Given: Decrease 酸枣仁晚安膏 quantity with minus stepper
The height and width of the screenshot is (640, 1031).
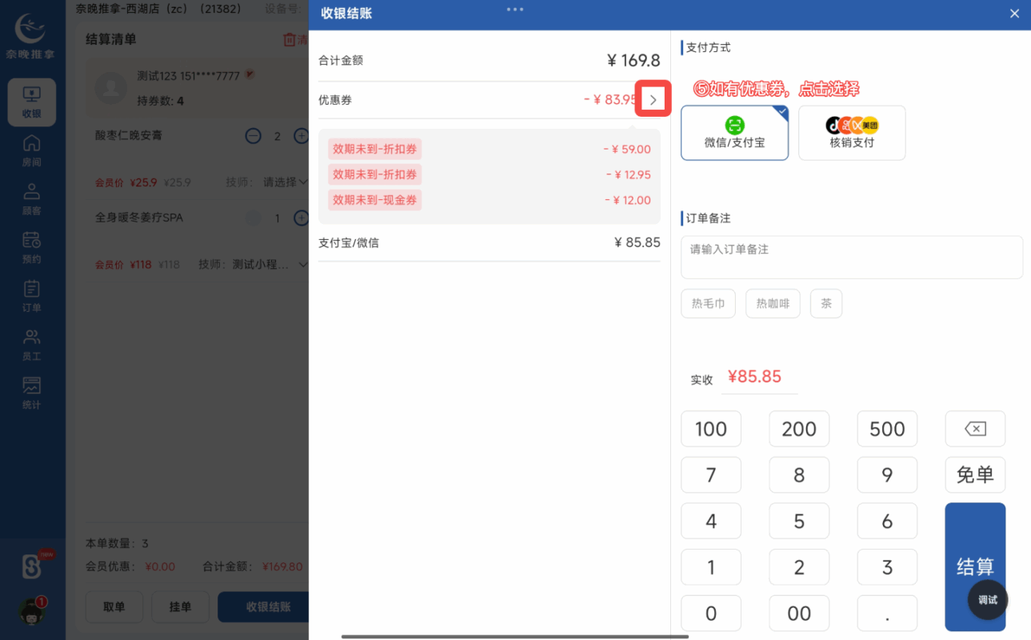Looking at the screenshot, I should pyautogui.click(x=253, y=136).
